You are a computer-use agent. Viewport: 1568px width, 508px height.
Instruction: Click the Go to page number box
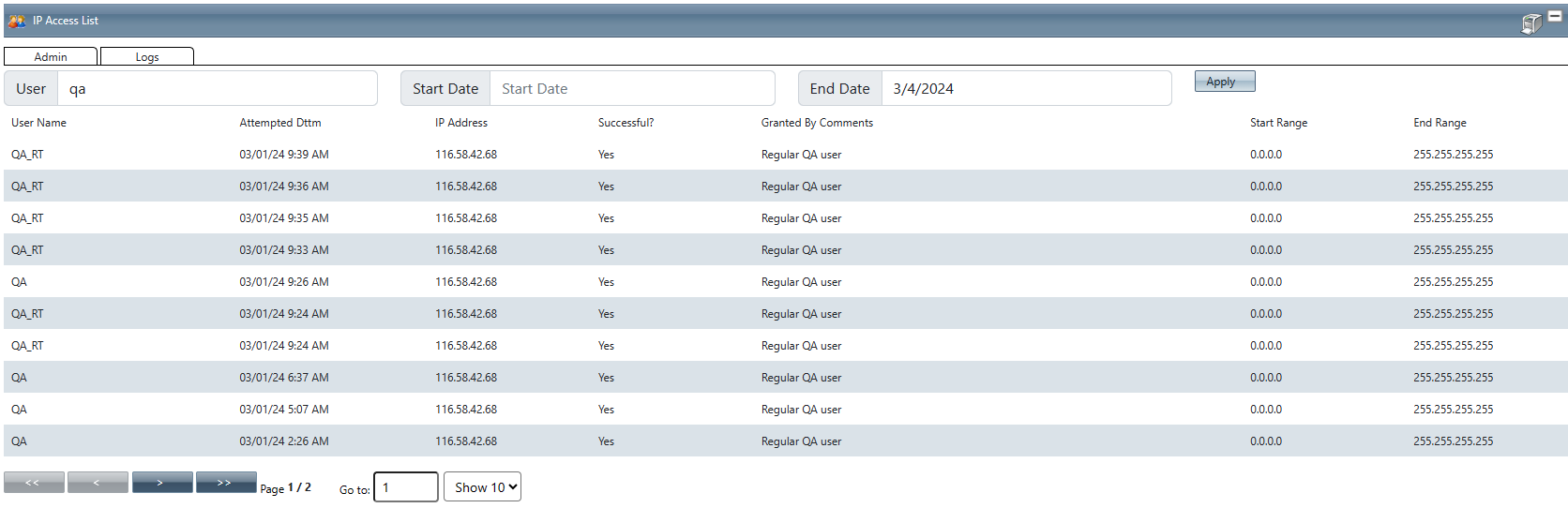405,487
